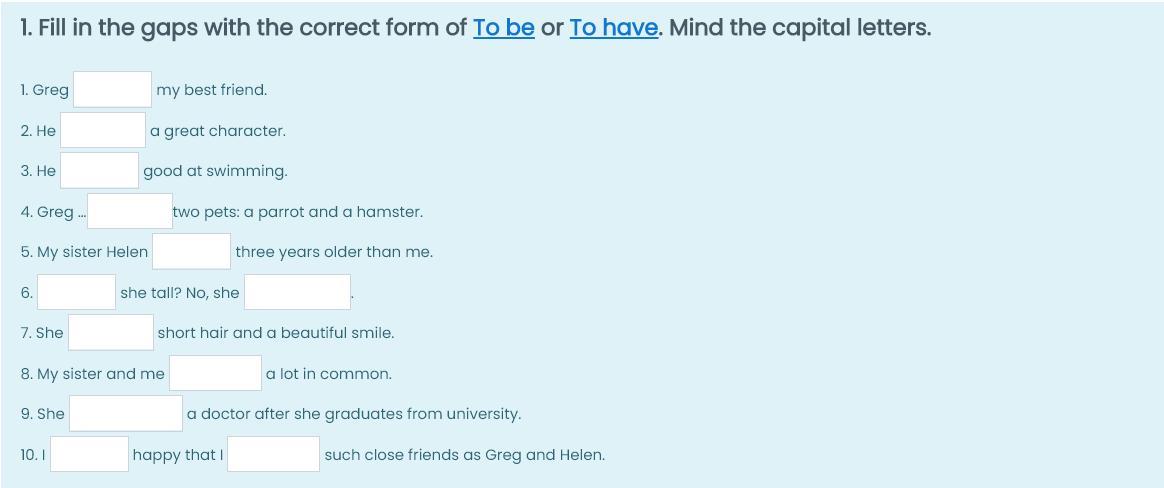Focus the gap before 'good at swimming'
The width and height of the screenshot is (1164, 488).
99,171
